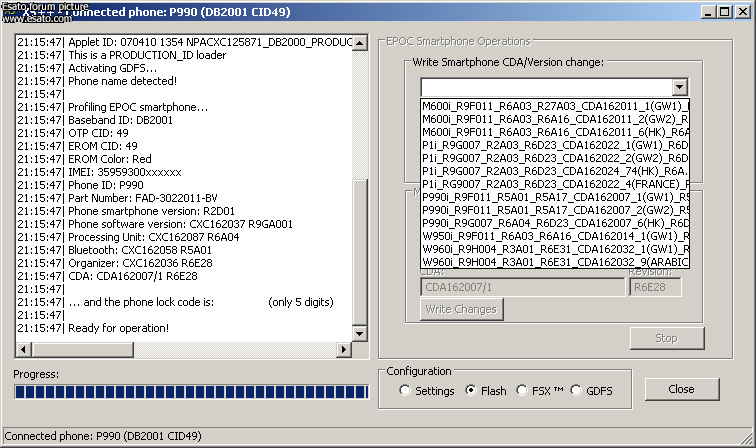Choose P1i CDA162024_74(HK) entry
756x448 pixels.
coord(555,171)
